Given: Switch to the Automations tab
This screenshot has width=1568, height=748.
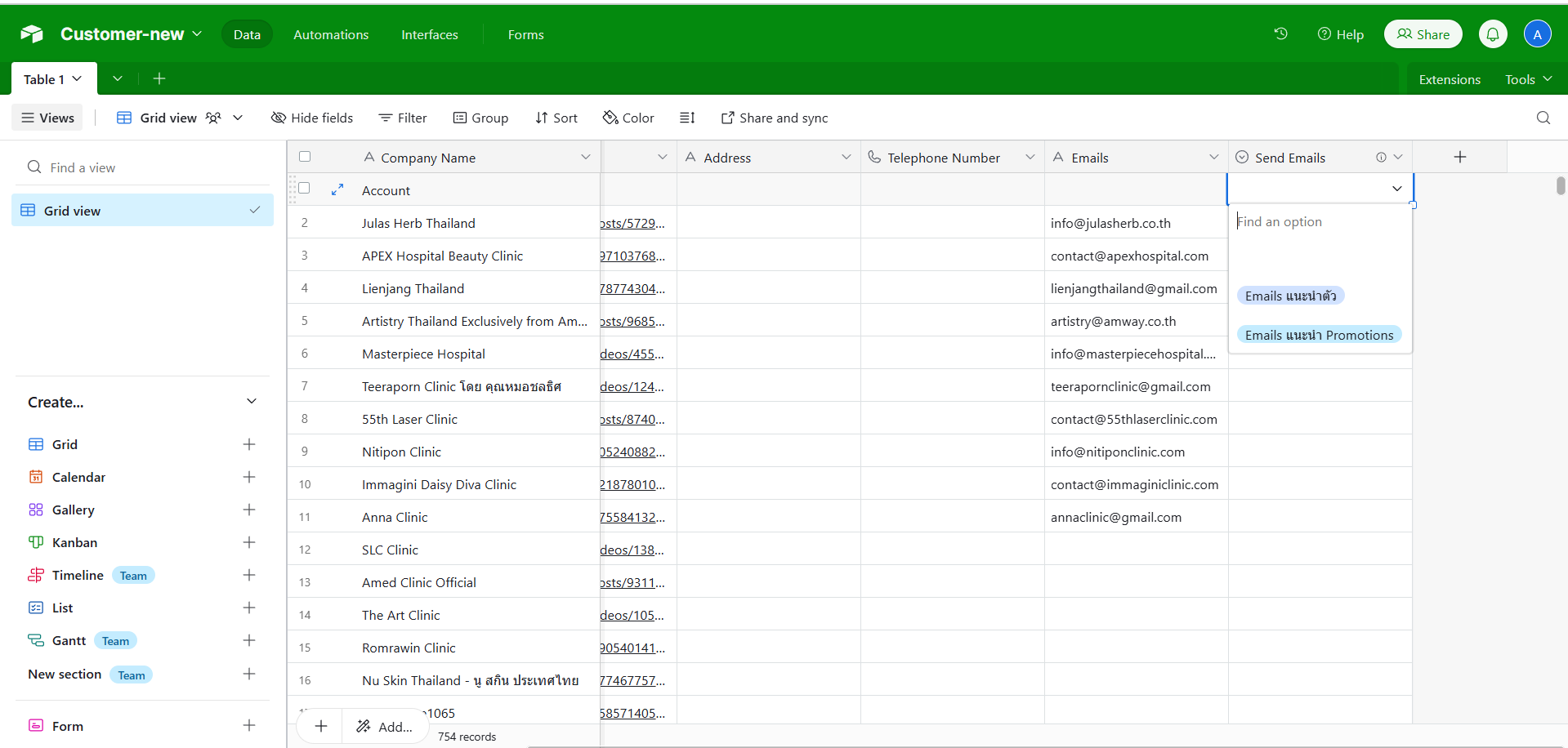Looking at the screenshot, I should pos(331,34).
